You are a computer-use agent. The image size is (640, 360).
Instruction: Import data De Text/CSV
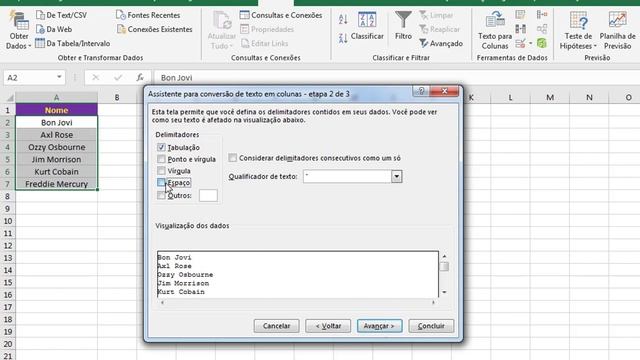pyautogui.click(x=62, y=15)
